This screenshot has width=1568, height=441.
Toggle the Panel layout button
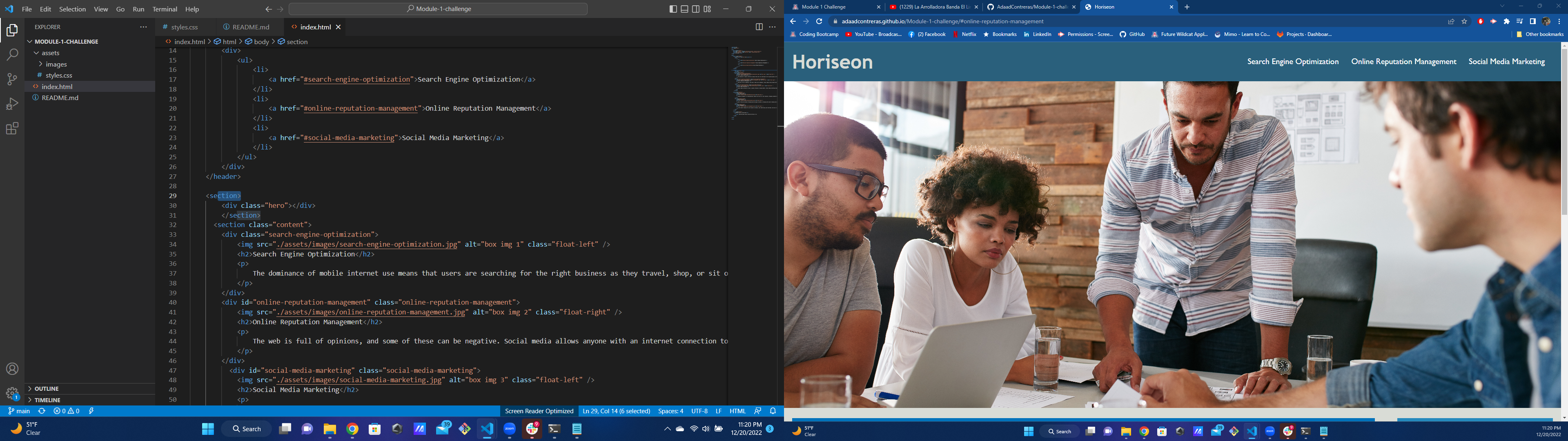coord(684,9)
